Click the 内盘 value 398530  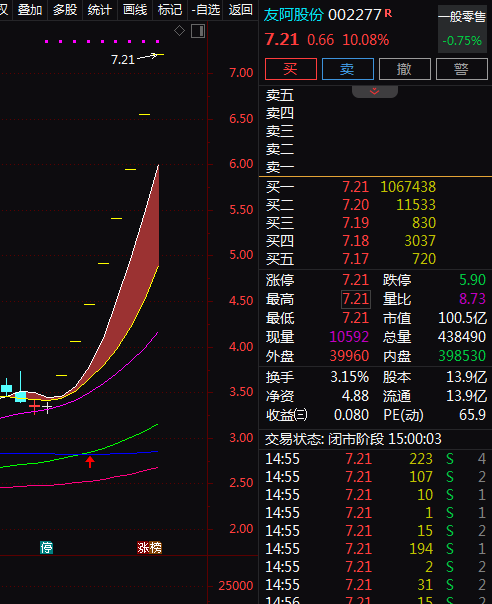pyautogui.click(x=462, y=356)
